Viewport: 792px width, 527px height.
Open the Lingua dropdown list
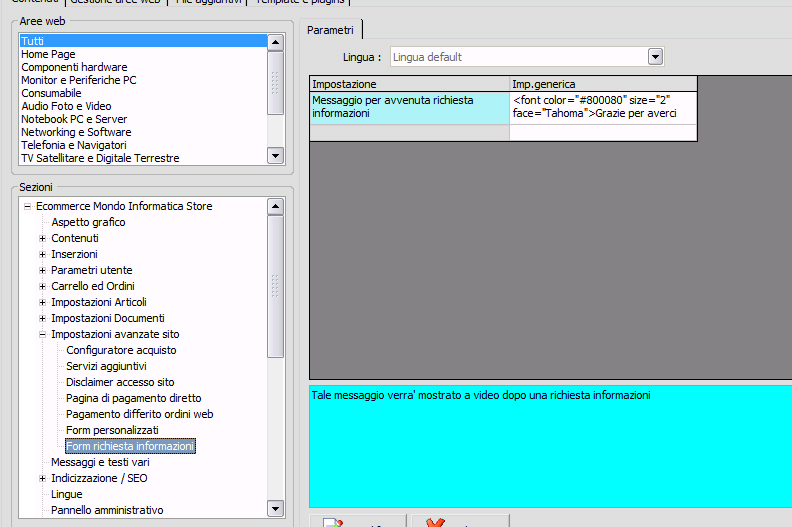pos(655,57)
